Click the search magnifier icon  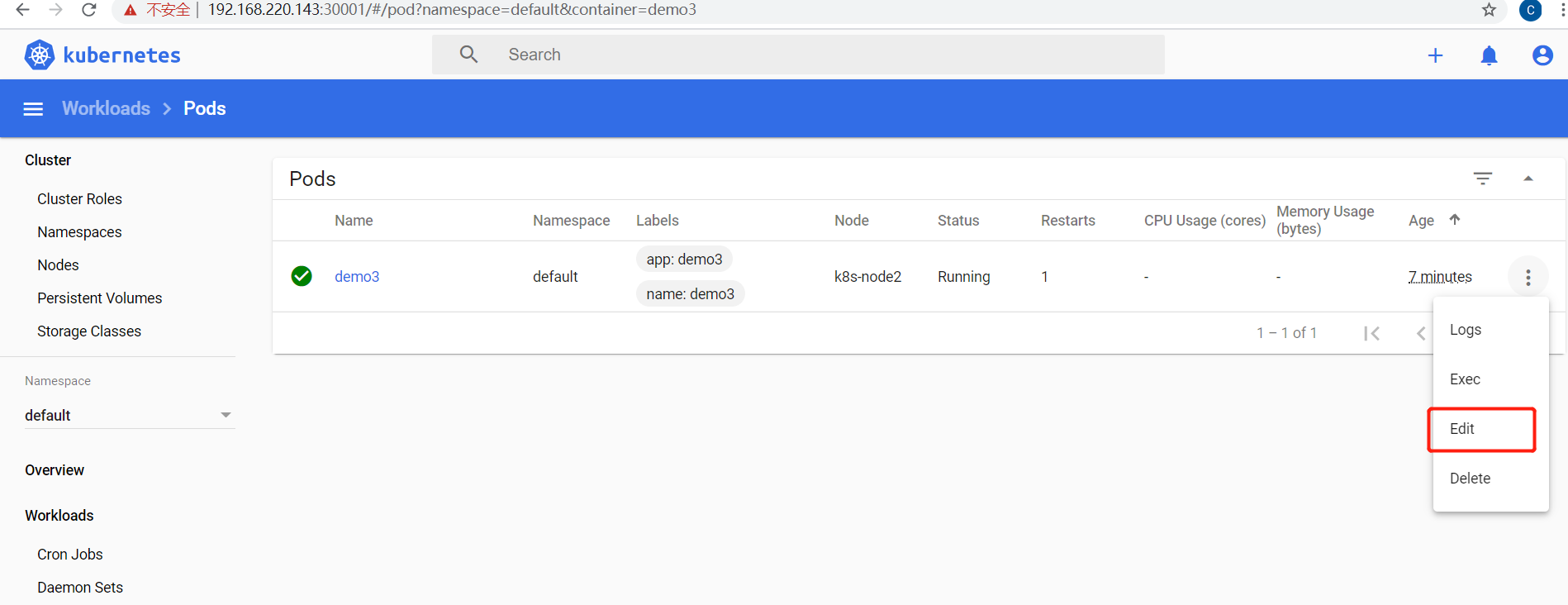pos(468,55)
